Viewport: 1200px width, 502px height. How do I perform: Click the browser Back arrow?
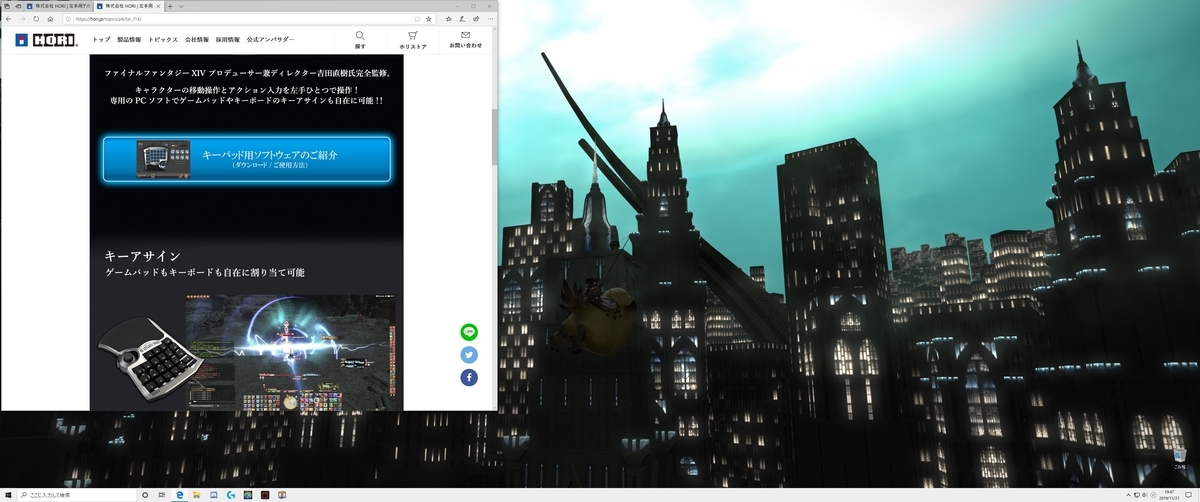click(8, 19)
